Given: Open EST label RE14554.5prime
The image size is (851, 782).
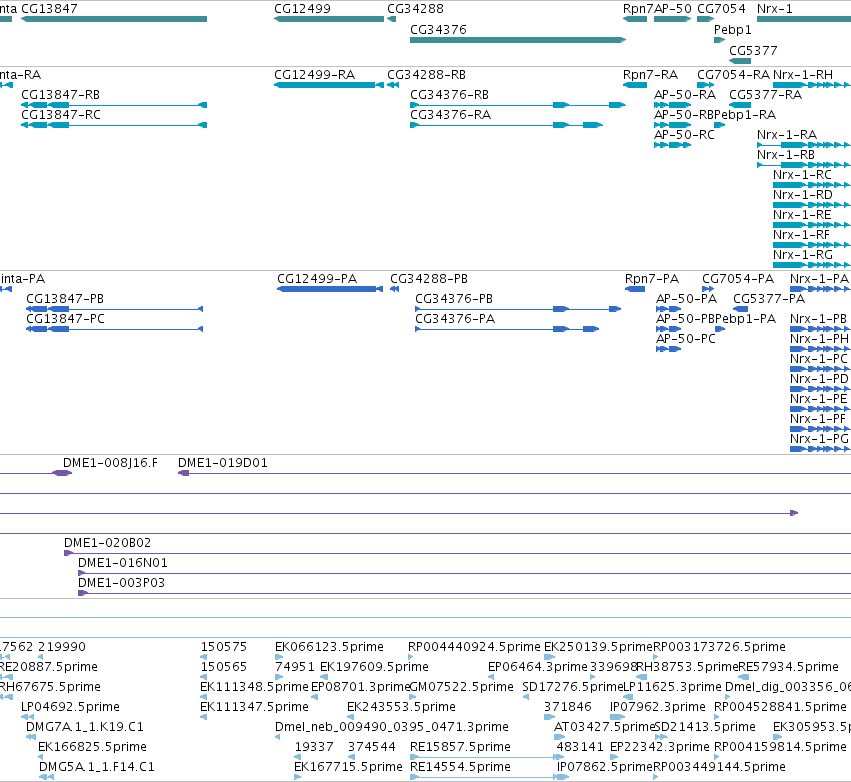Looking at the screenshot, I should (460, 767).
